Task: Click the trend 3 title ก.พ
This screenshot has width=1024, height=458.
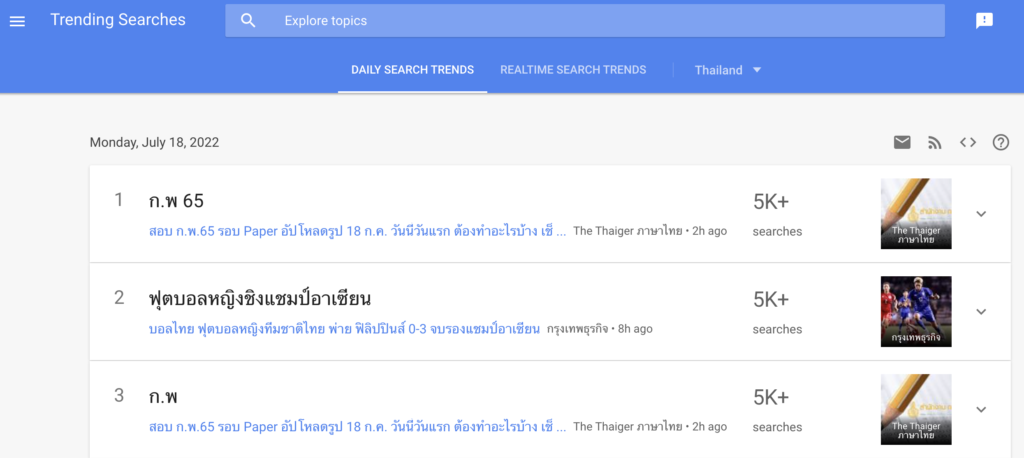Action: point(163,397)
